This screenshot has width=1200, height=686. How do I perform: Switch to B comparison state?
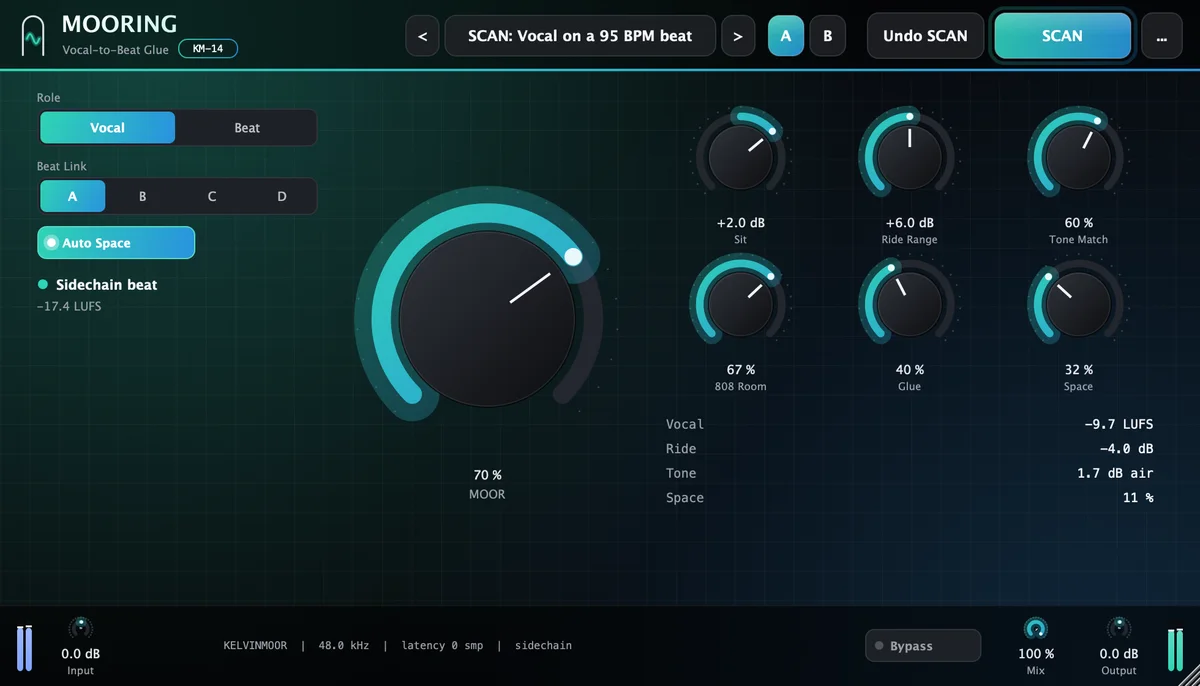pyautogui.click(x=827, y=36)
